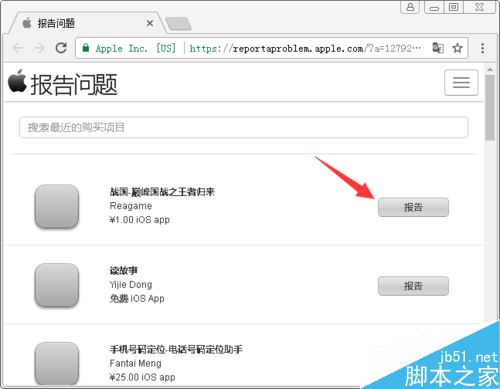Screen dimensions: 500x389
Task: Click the Fantai Meng app icon thumbnail
Action: coord(57,363)
